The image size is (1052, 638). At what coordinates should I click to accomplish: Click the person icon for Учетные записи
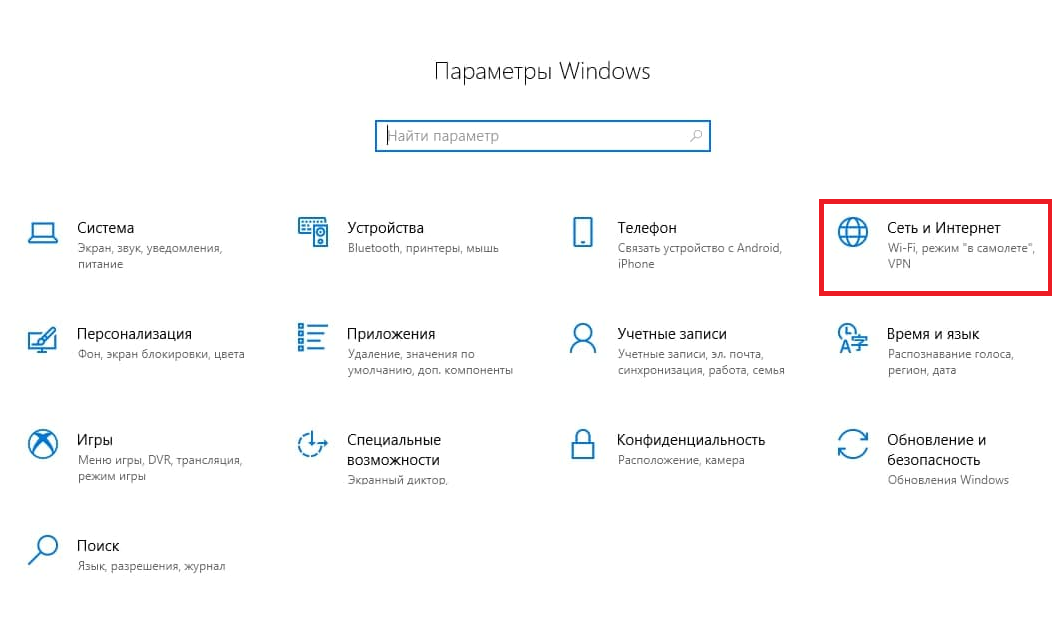coord(583,339)
